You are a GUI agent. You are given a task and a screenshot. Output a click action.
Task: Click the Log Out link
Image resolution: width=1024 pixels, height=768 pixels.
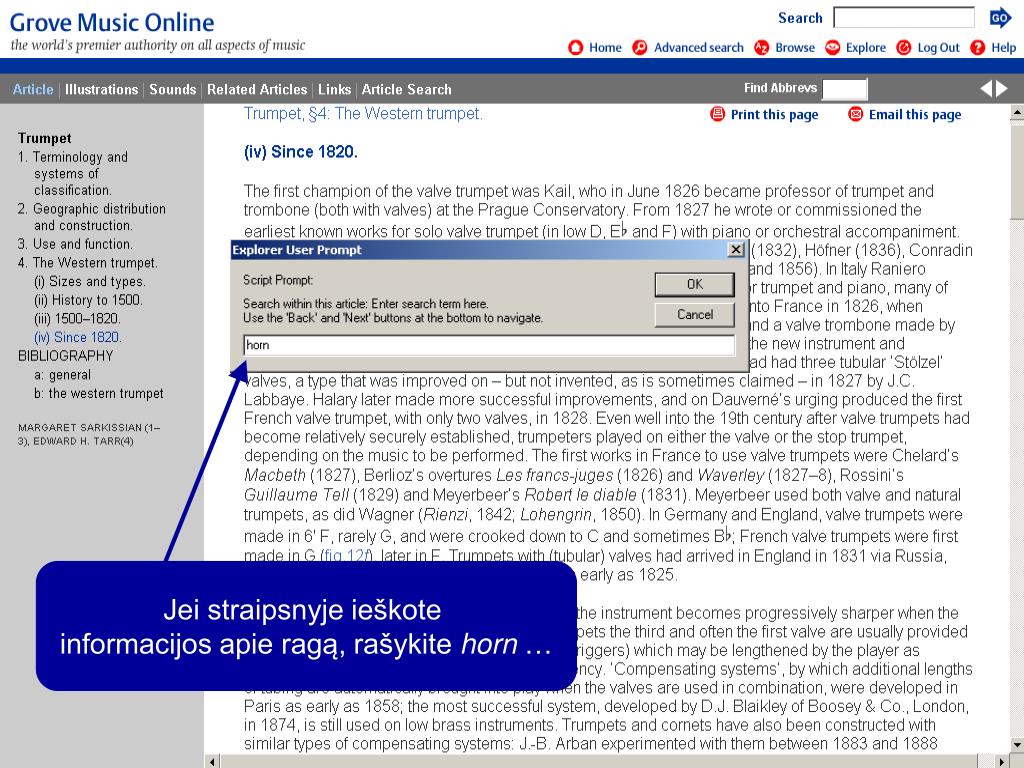coord(938,48)
